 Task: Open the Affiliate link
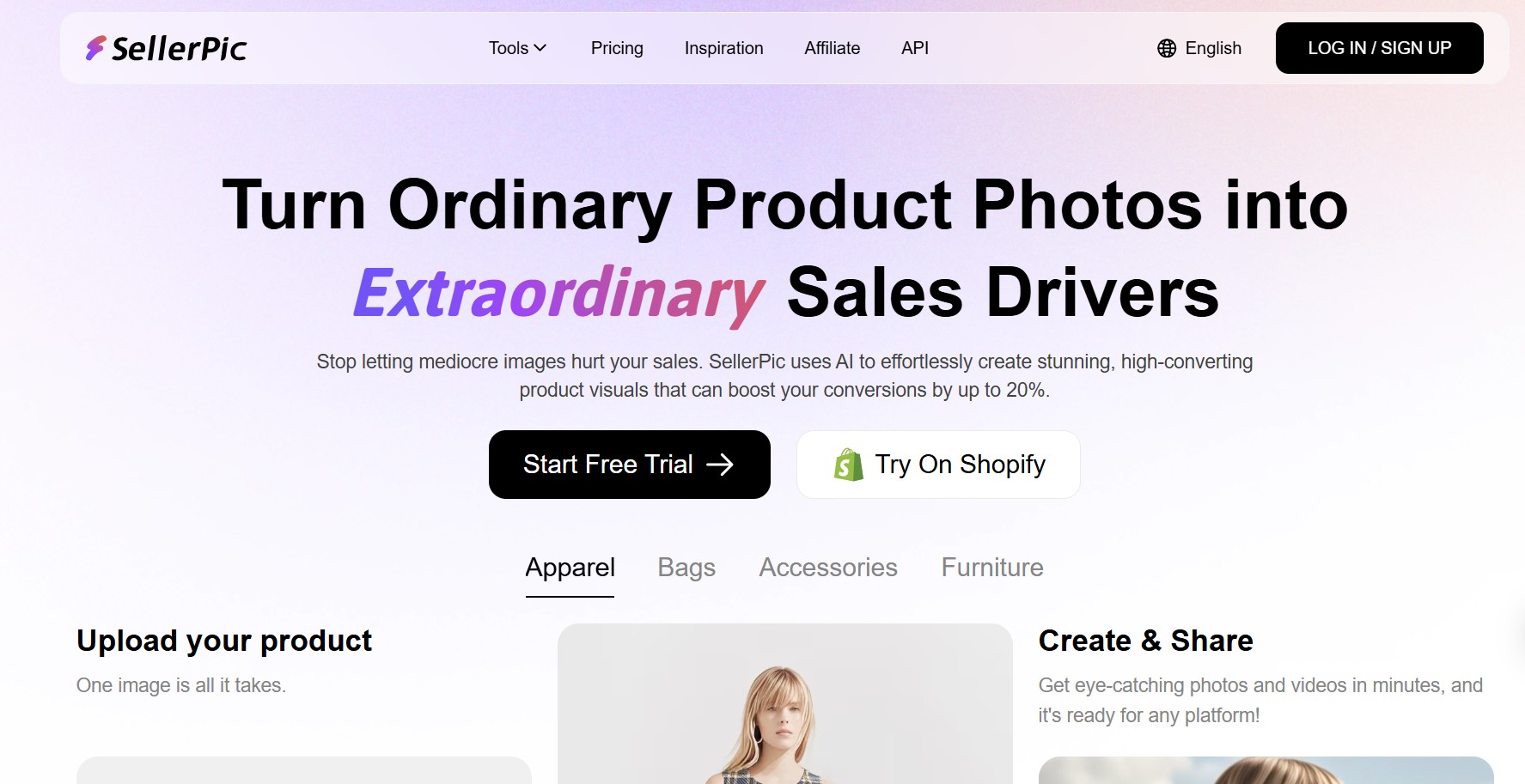click(x=832, y=48)
